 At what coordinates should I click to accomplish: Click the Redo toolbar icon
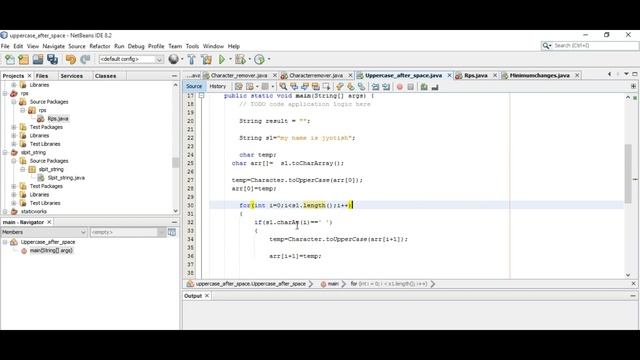pyautogui.click(x=85, y=59)
